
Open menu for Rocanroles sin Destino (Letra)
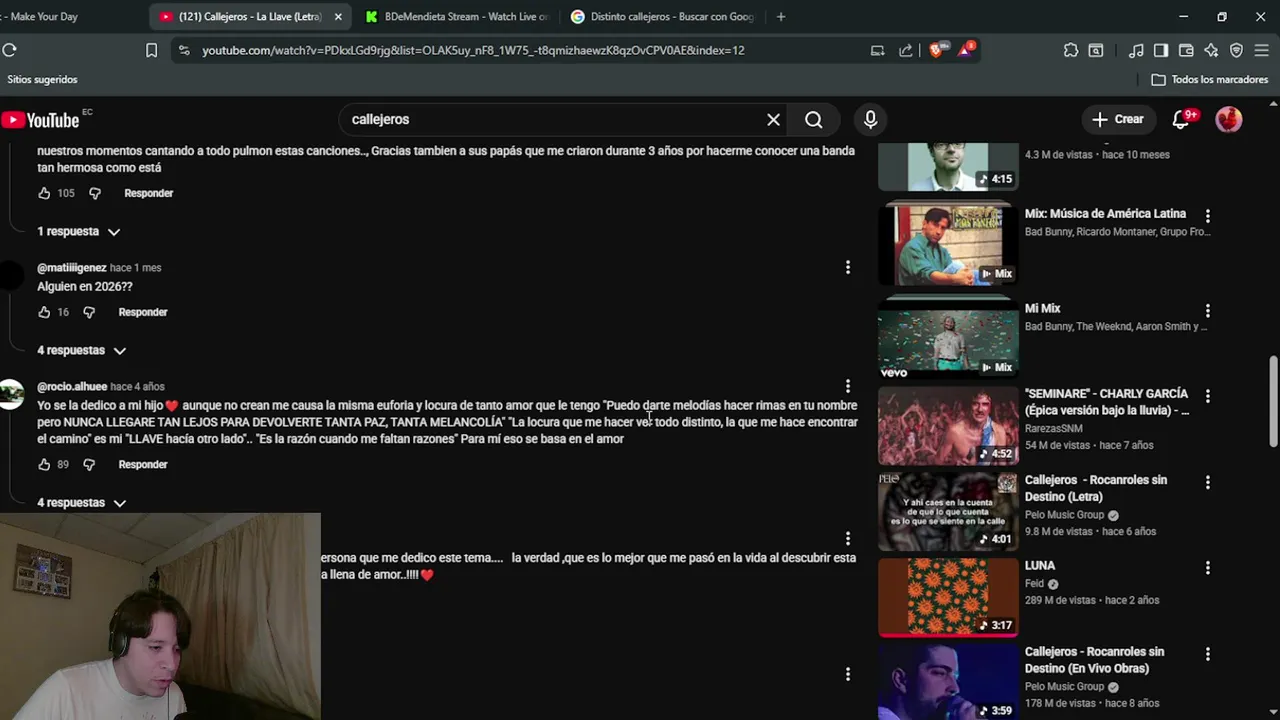click(x=1208, y=482)
